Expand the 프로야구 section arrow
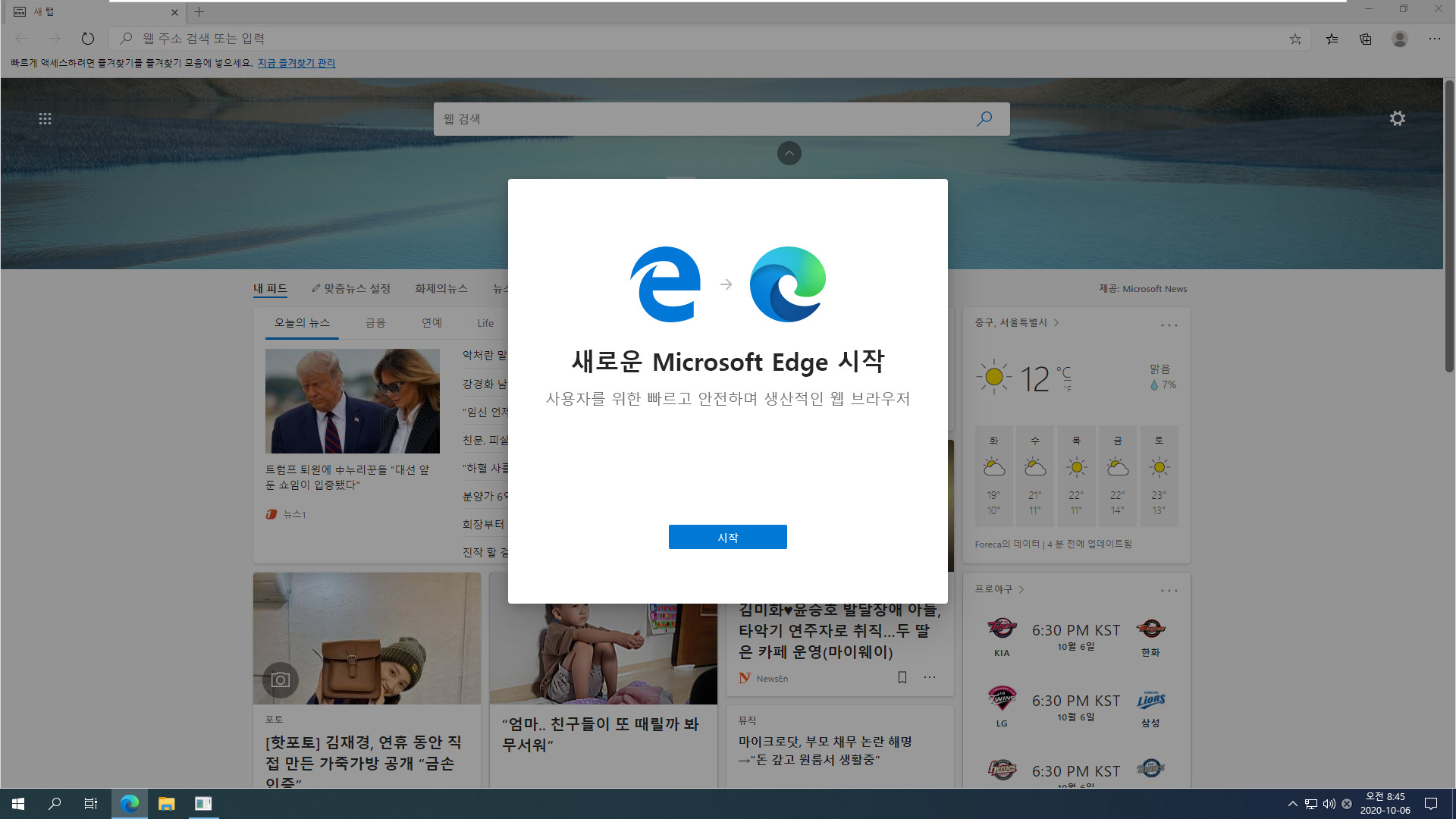This screenshot has height=819, width=1456. [x=1021, y=589]
